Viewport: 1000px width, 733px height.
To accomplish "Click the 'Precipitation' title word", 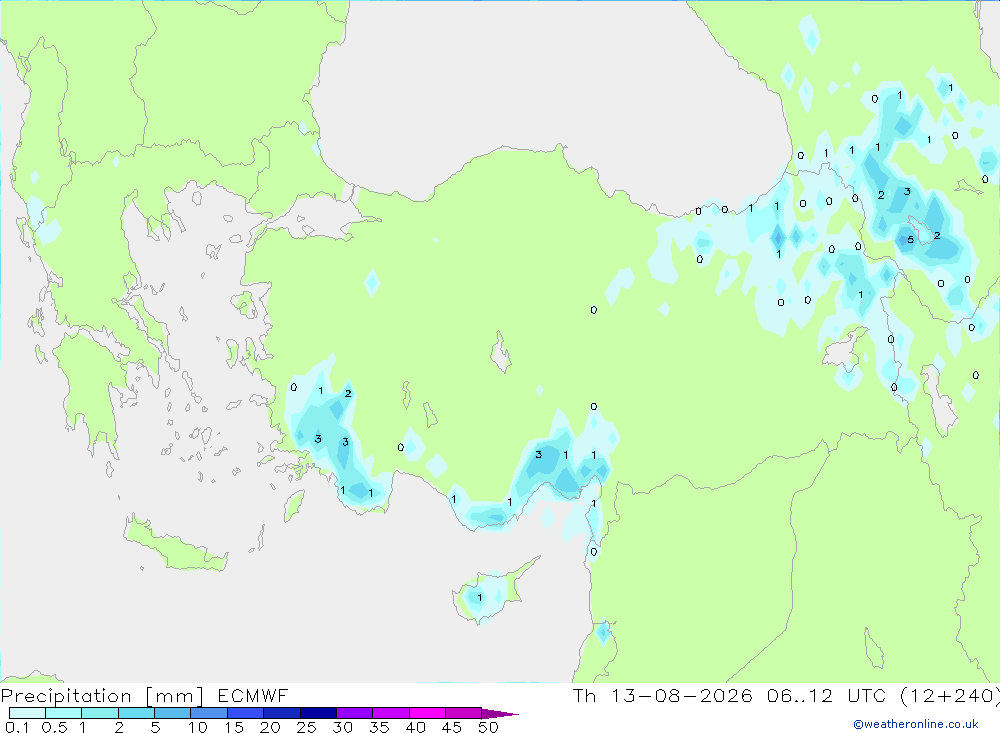I will coord(66,696).
